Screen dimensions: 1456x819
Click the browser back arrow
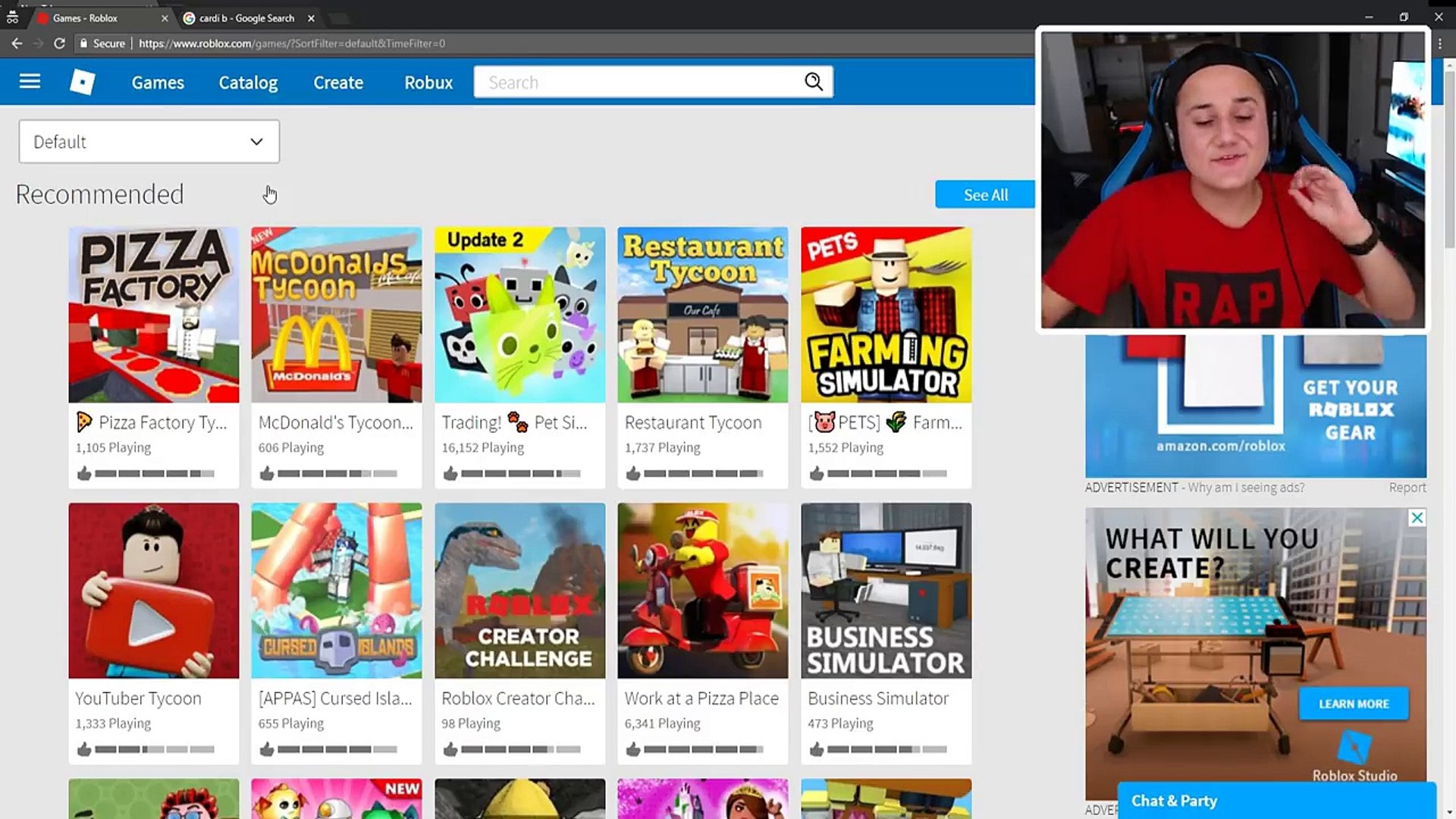[x=17, y=43]
